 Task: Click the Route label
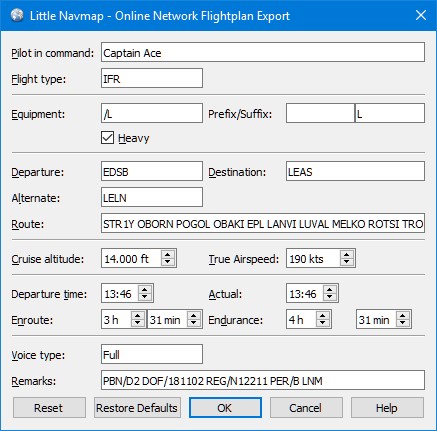(28, 224)
